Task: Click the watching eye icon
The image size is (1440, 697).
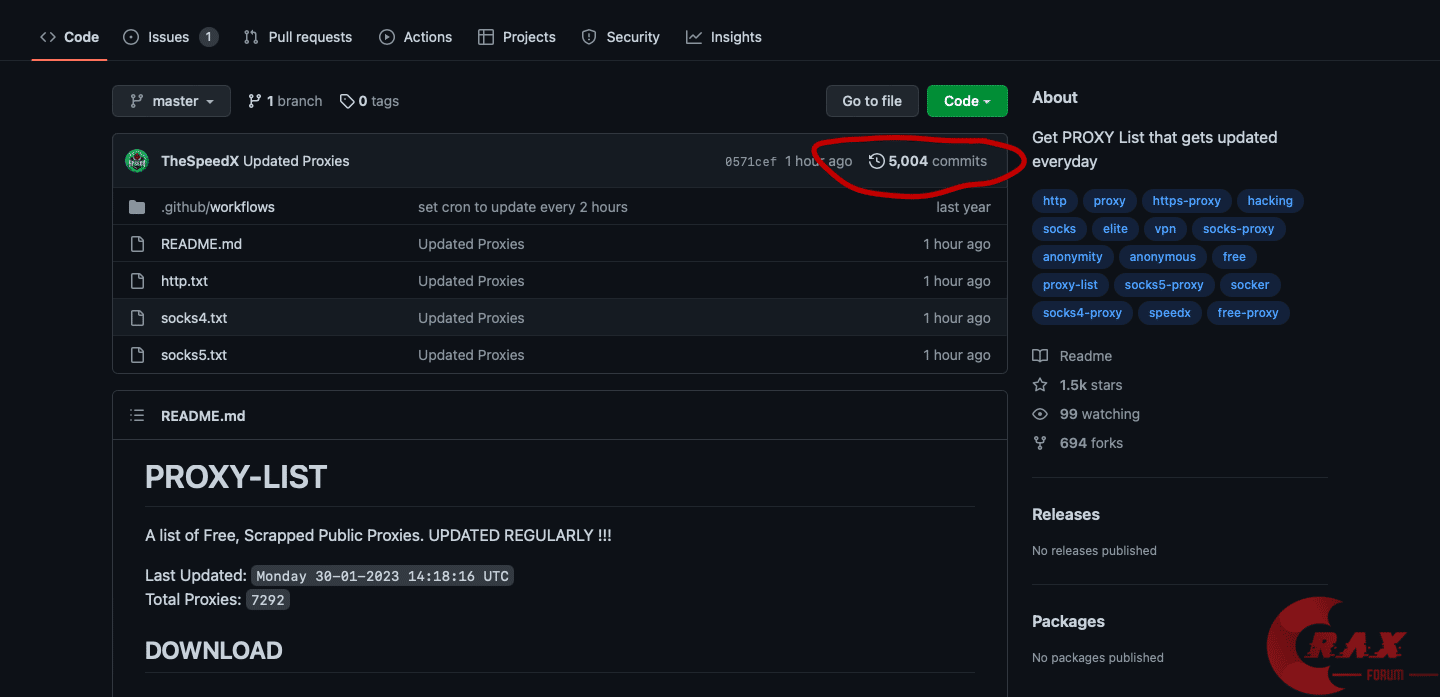Action: pos(1040,414)
